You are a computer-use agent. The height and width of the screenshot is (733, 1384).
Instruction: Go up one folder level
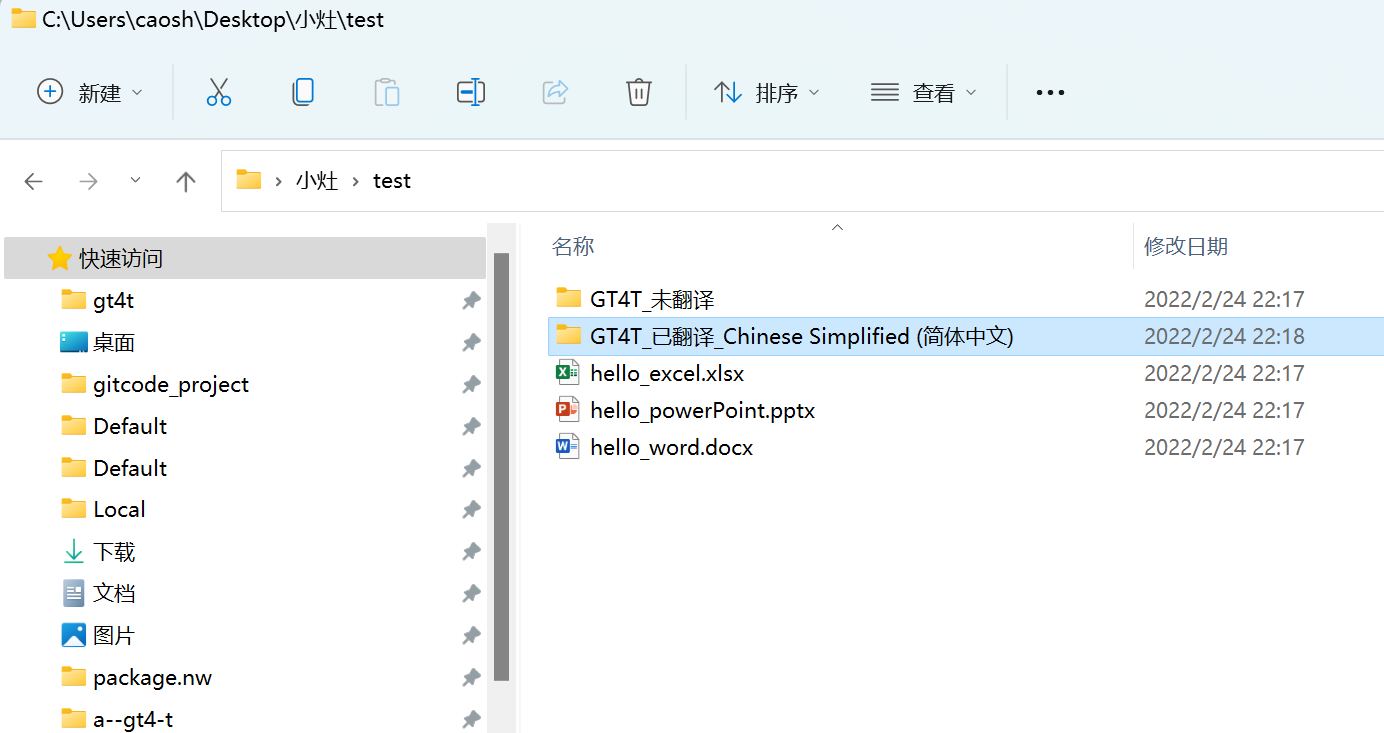[186, 181]
